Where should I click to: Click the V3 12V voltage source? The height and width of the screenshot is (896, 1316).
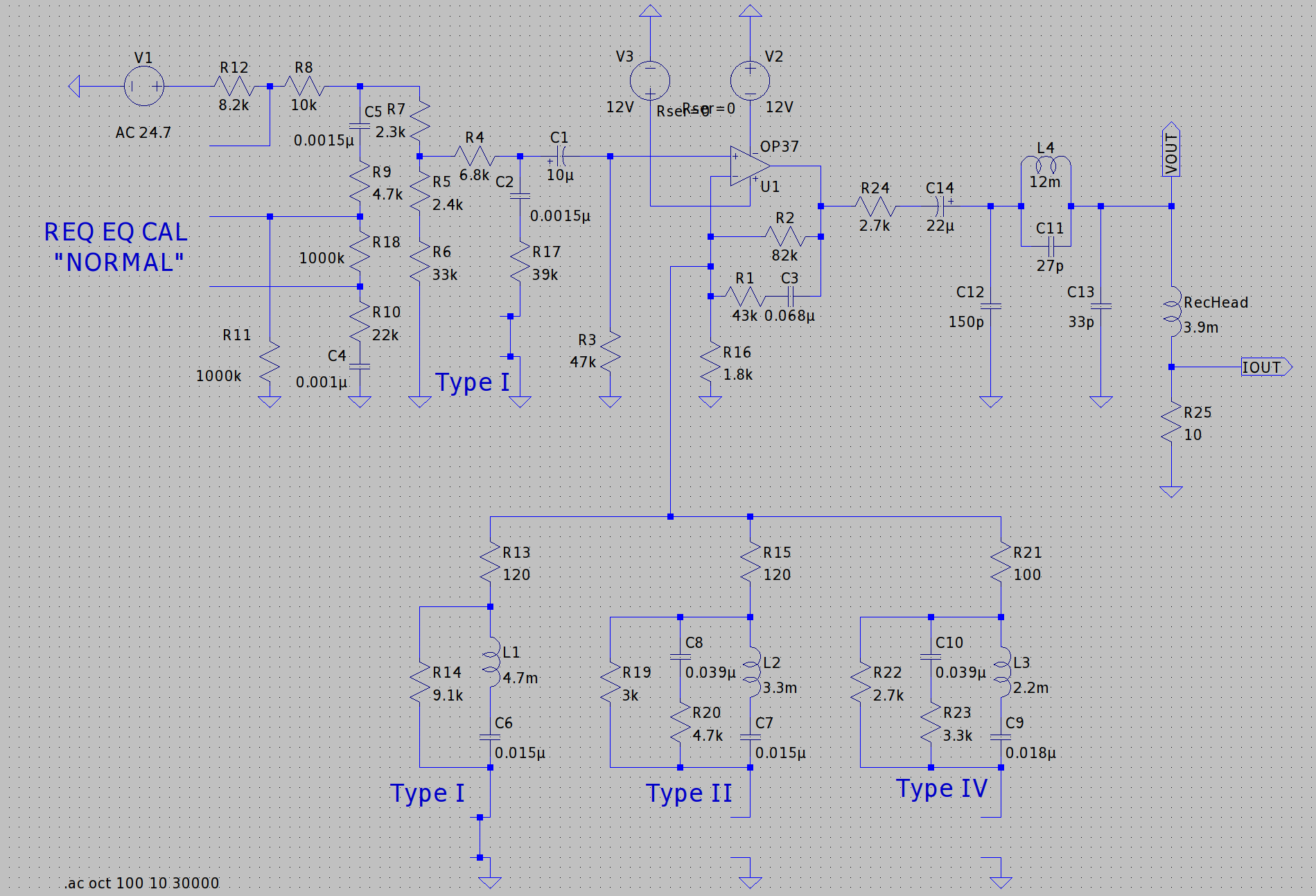pos(650,80)
